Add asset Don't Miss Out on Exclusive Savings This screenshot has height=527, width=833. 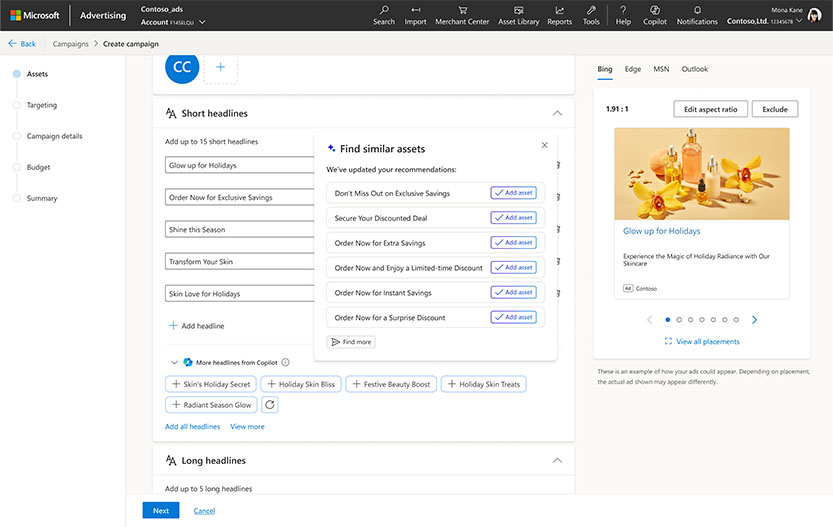tap(513, 193)
